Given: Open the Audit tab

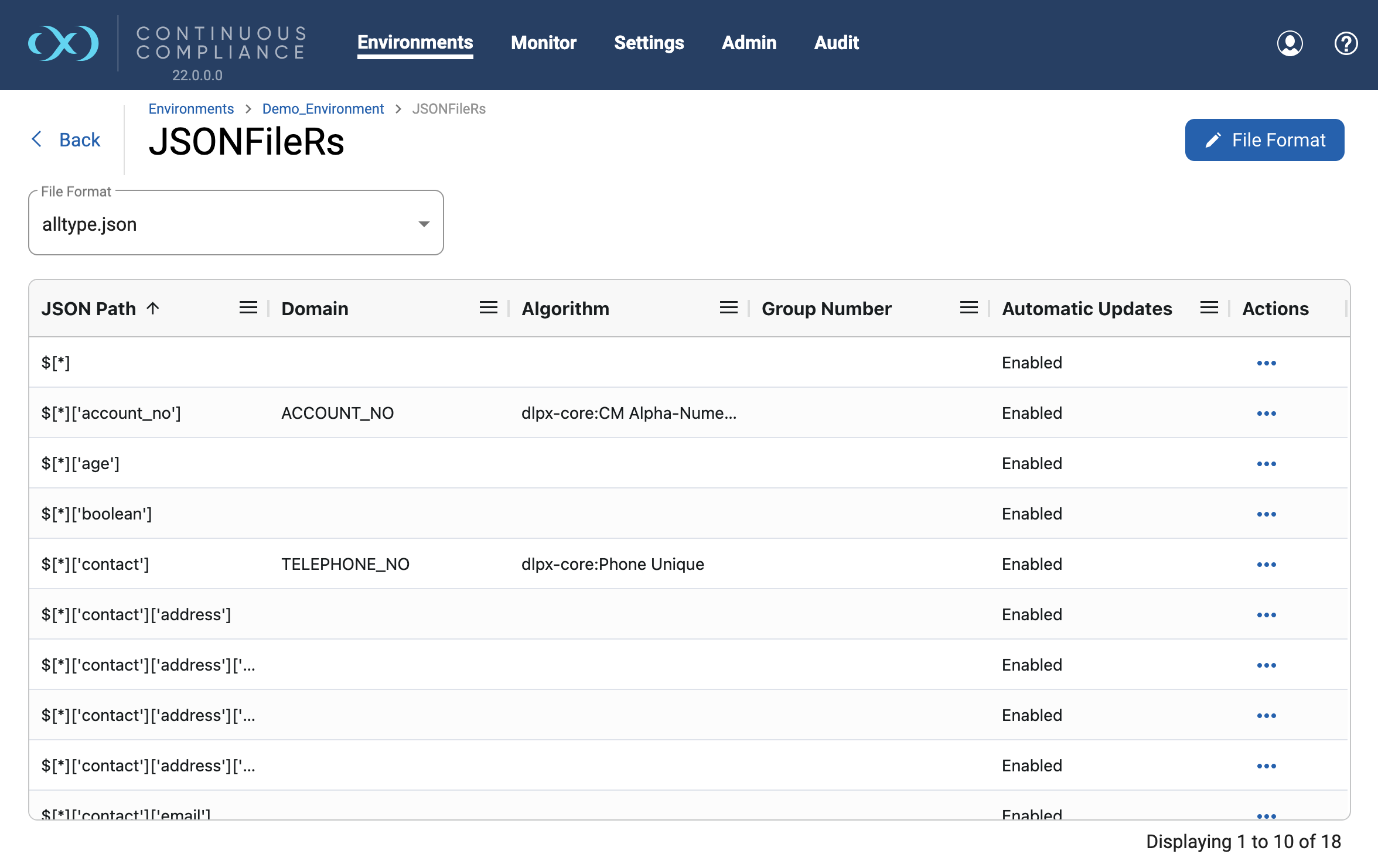Looking at the screenshot, I should (837, 43).
